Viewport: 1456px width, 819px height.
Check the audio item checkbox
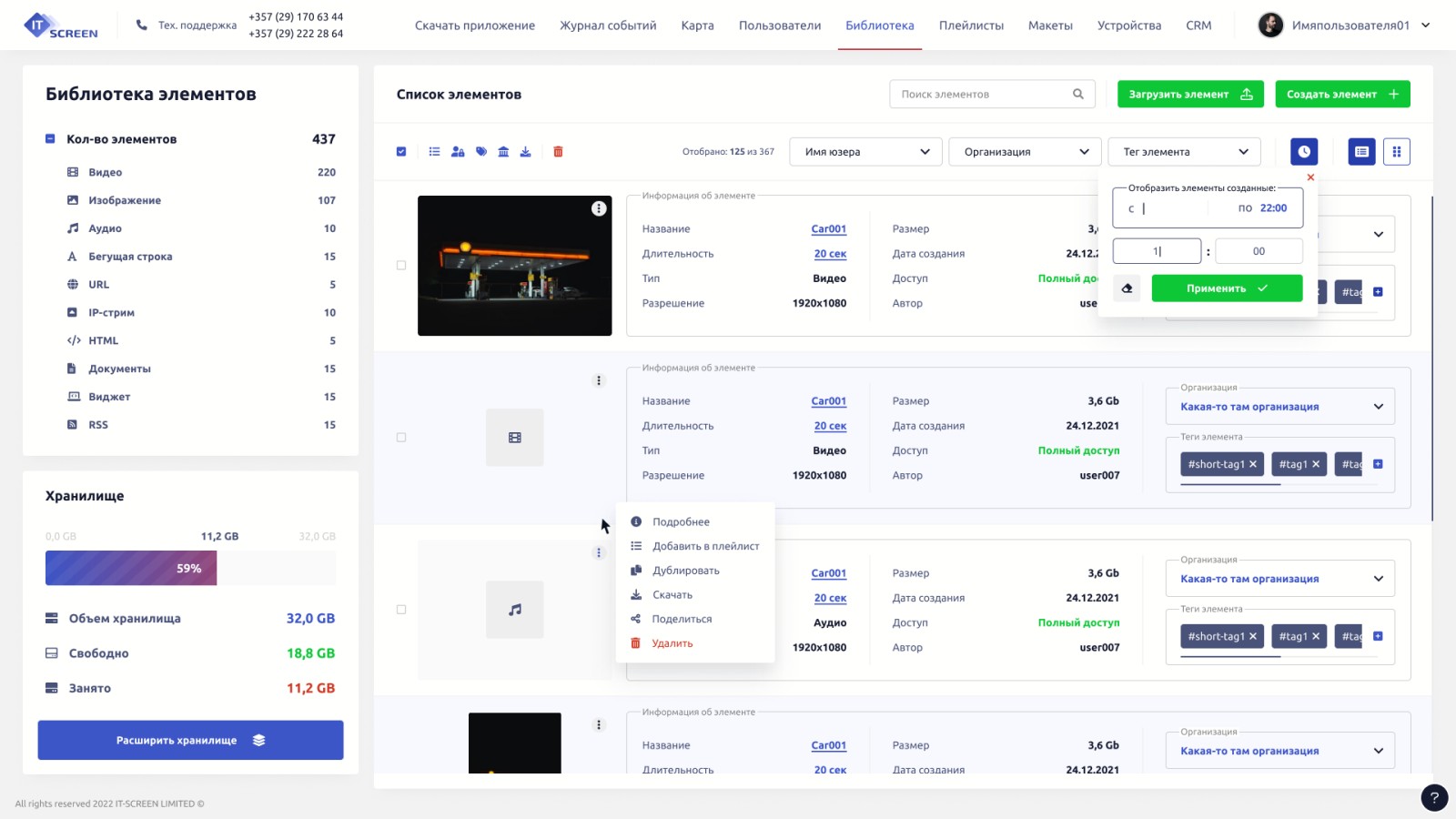(x=401, y=610)
